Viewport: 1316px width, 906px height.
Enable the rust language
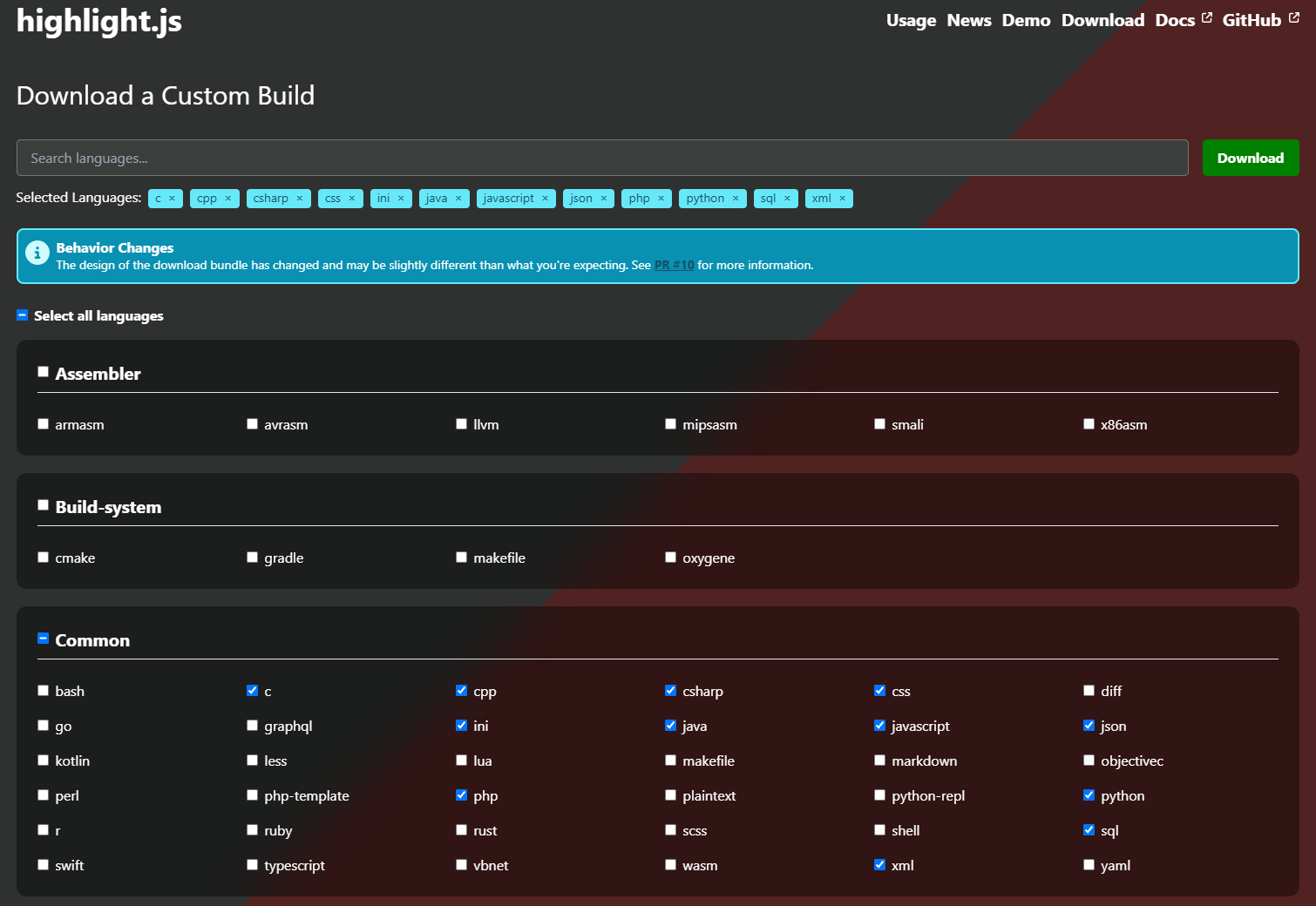click(461, 830)
